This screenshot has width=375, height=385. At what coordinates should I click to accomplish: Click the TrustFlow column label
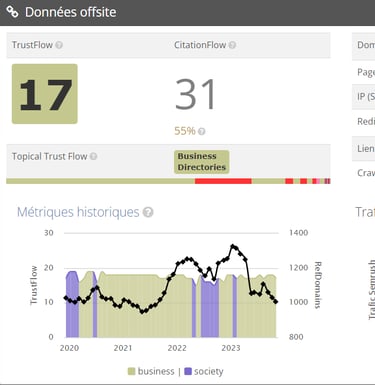32,45
